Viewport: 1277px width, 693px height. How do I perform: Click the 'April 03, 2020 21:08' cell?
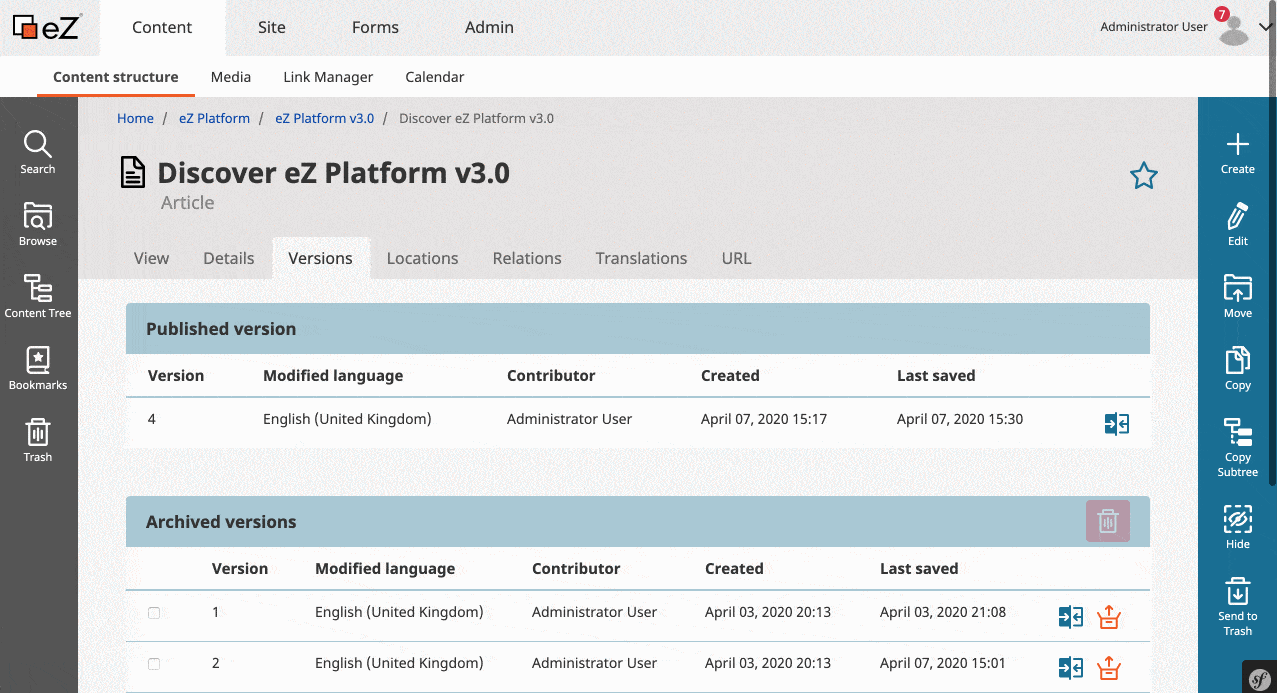point(943,612)
